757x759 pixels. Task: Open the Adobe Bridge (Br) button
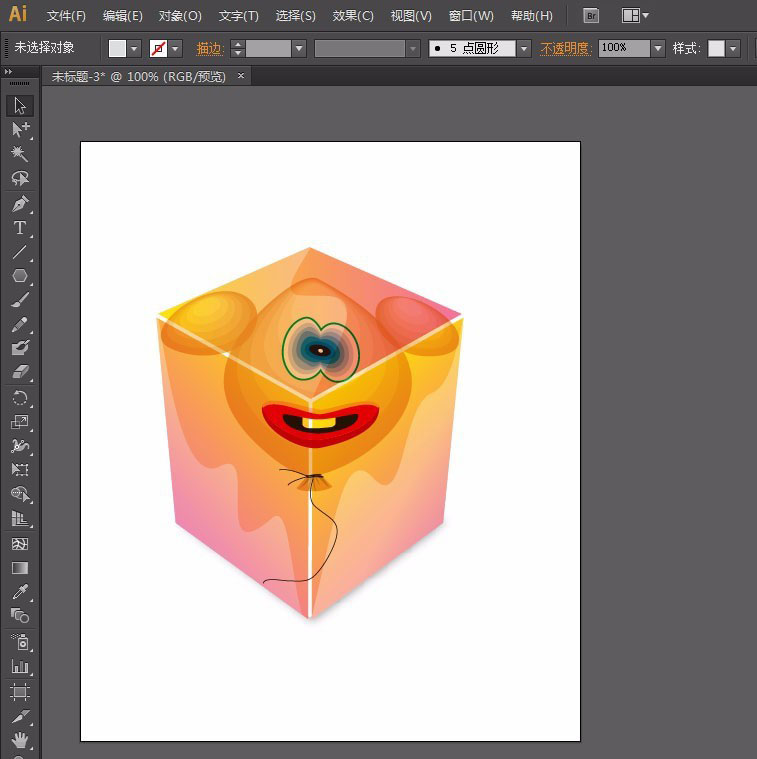pos(591,16)
